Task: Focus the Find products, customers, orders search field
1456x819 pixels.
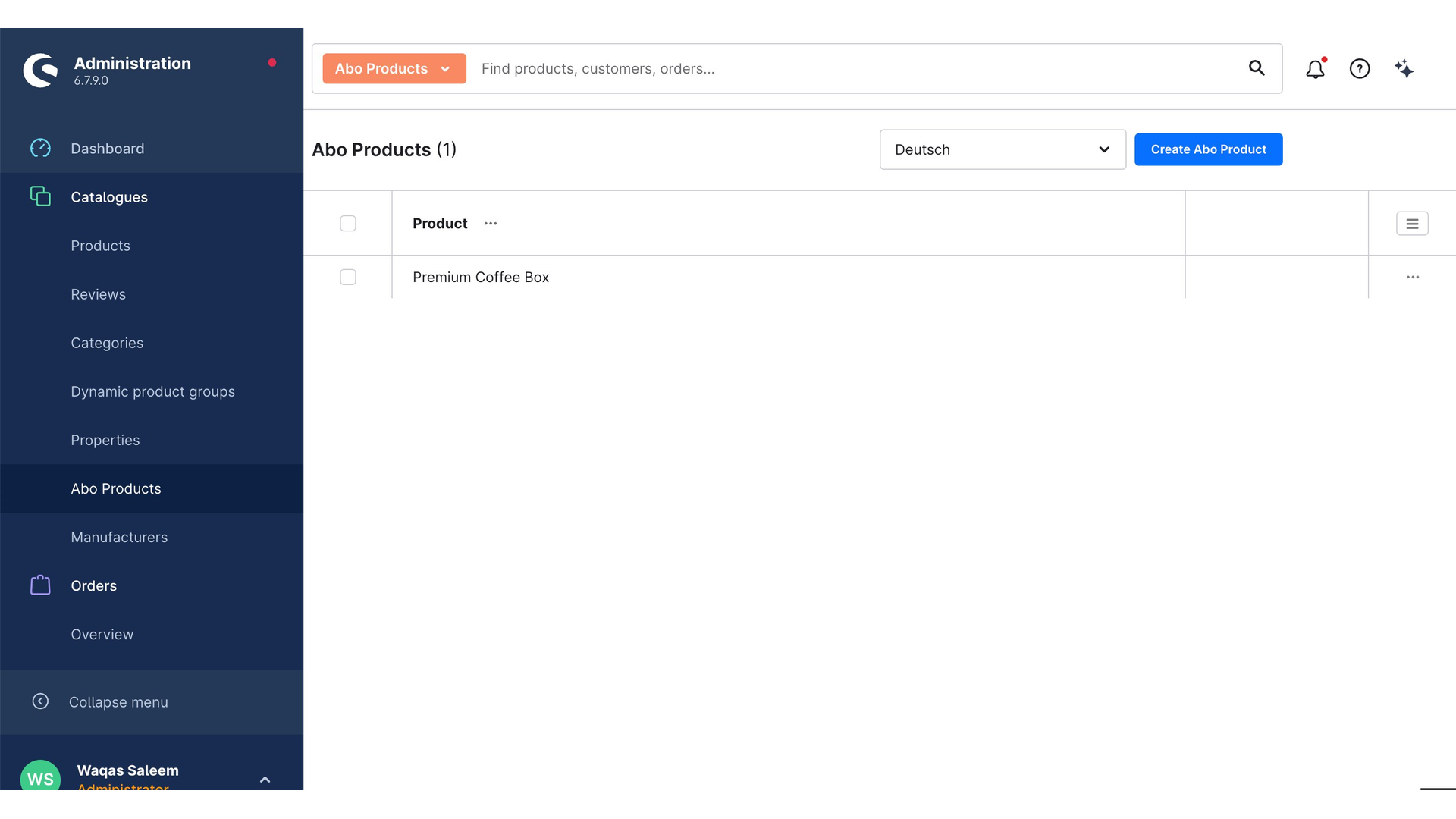Action: pyautogui.click(x=857, y=69)
